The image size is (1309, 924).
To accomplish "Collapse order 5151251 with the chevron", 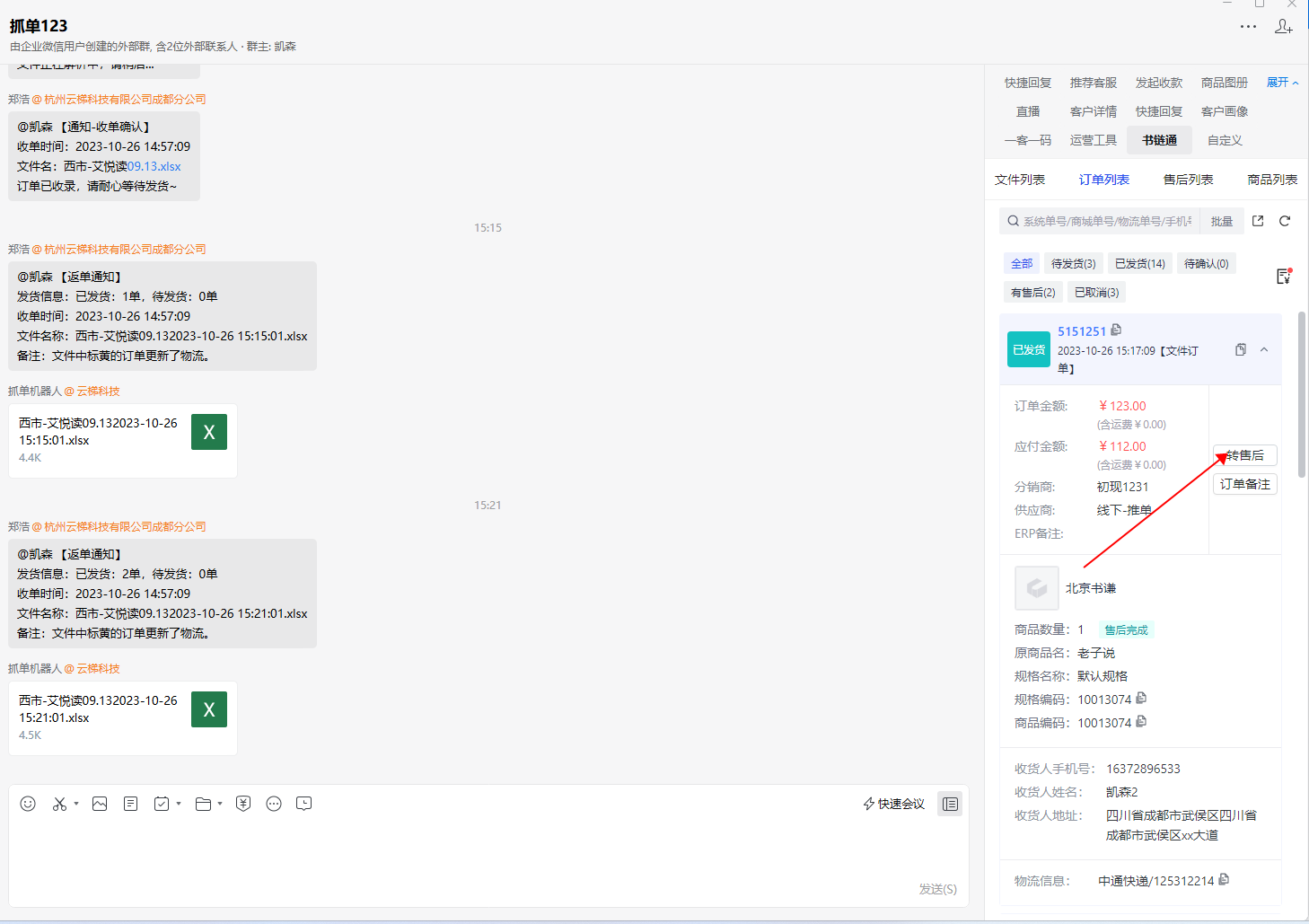I will tap(1264, 349).
